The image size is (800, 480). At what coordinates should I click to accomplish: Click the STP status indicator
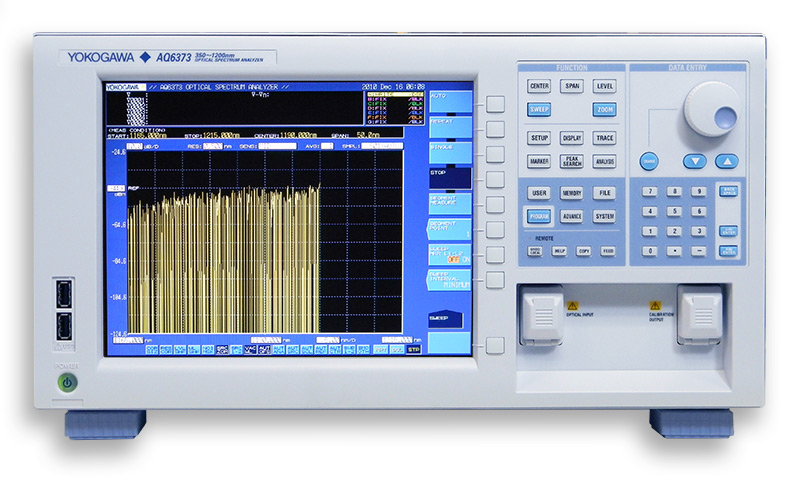point(414,349)
